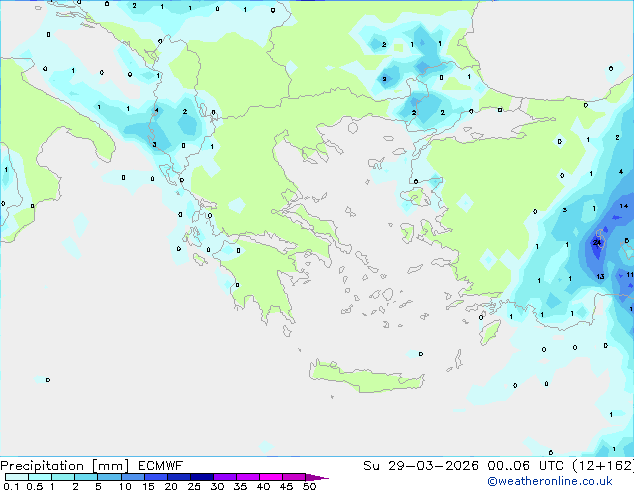Click the '25' legend scale label
The image size is (634, 490).
coord(194,486)
